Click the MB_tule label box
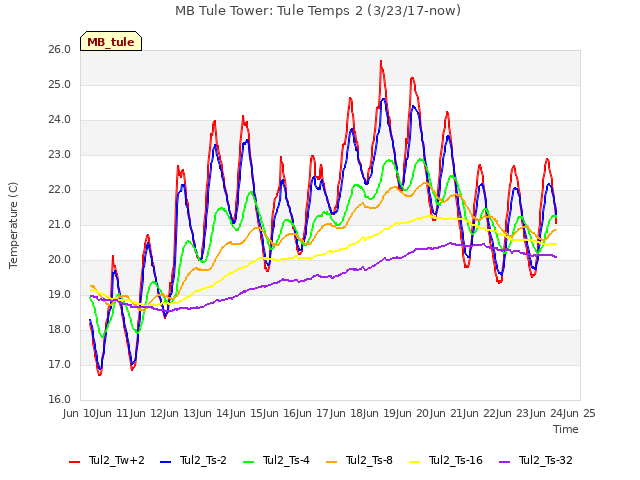 (x=111, y=41)
